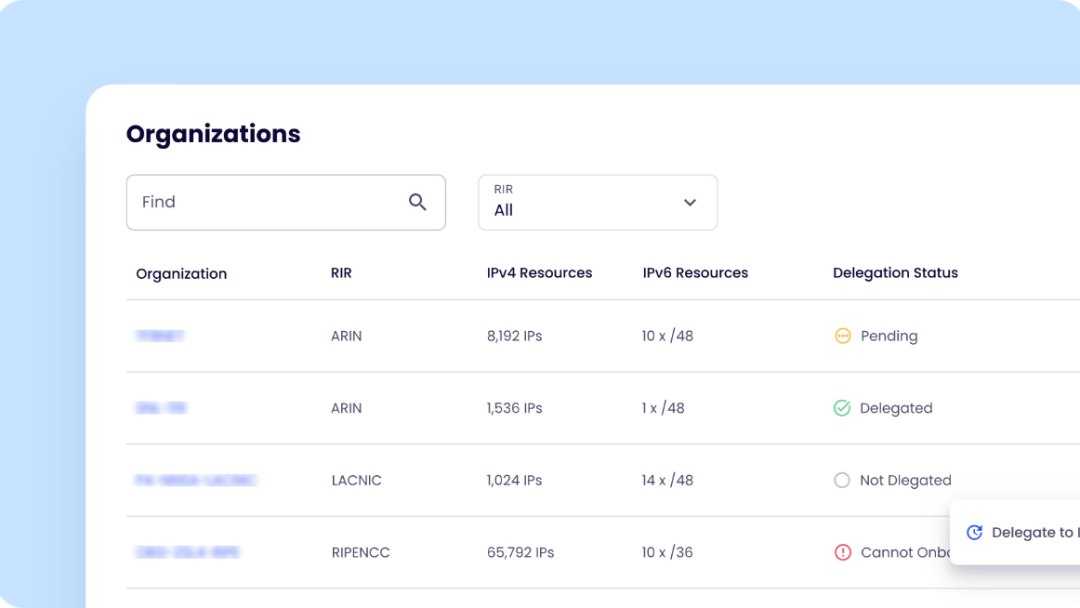Open the RIR filter dropdown
The image size is (1080, 608).
click(x=598, y=202)
